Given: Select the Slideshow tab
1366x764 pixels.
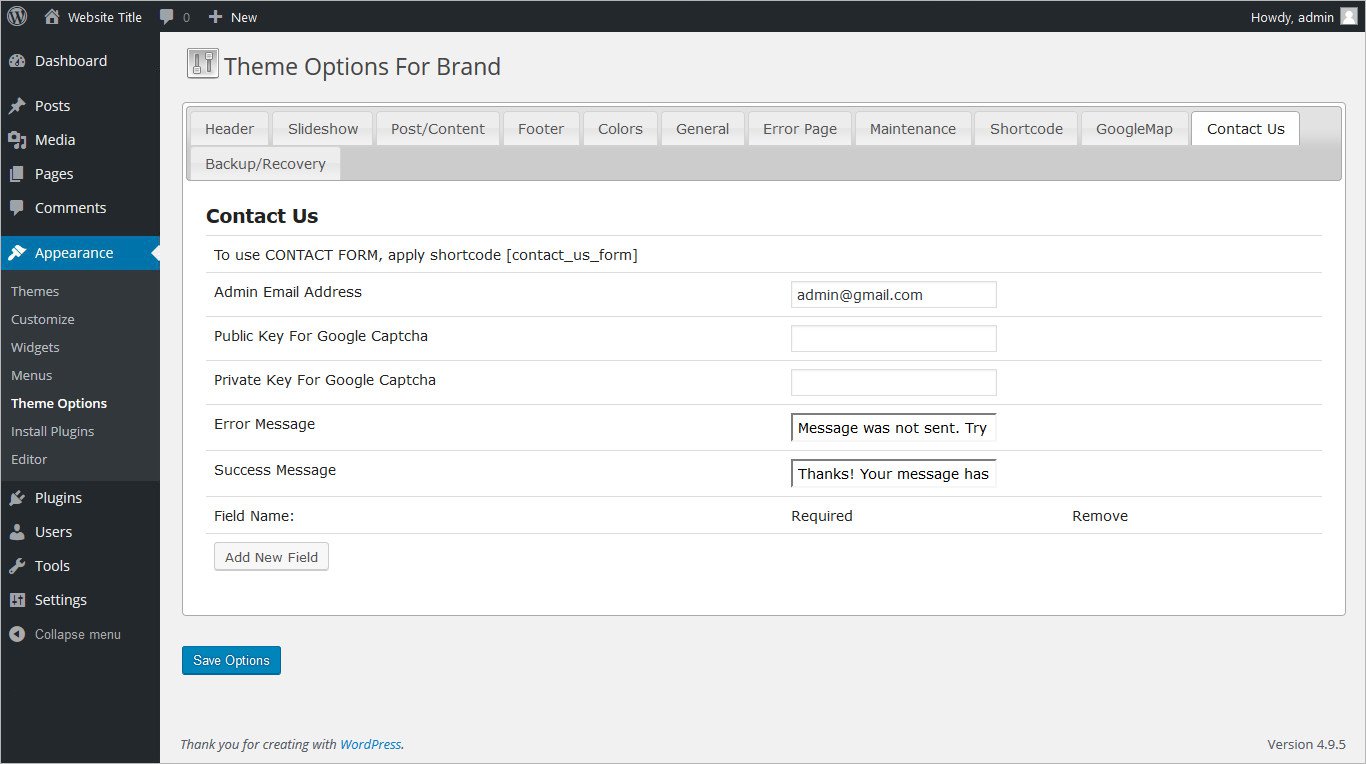Looking at the screenshot, I should click(x=323, y=129).
